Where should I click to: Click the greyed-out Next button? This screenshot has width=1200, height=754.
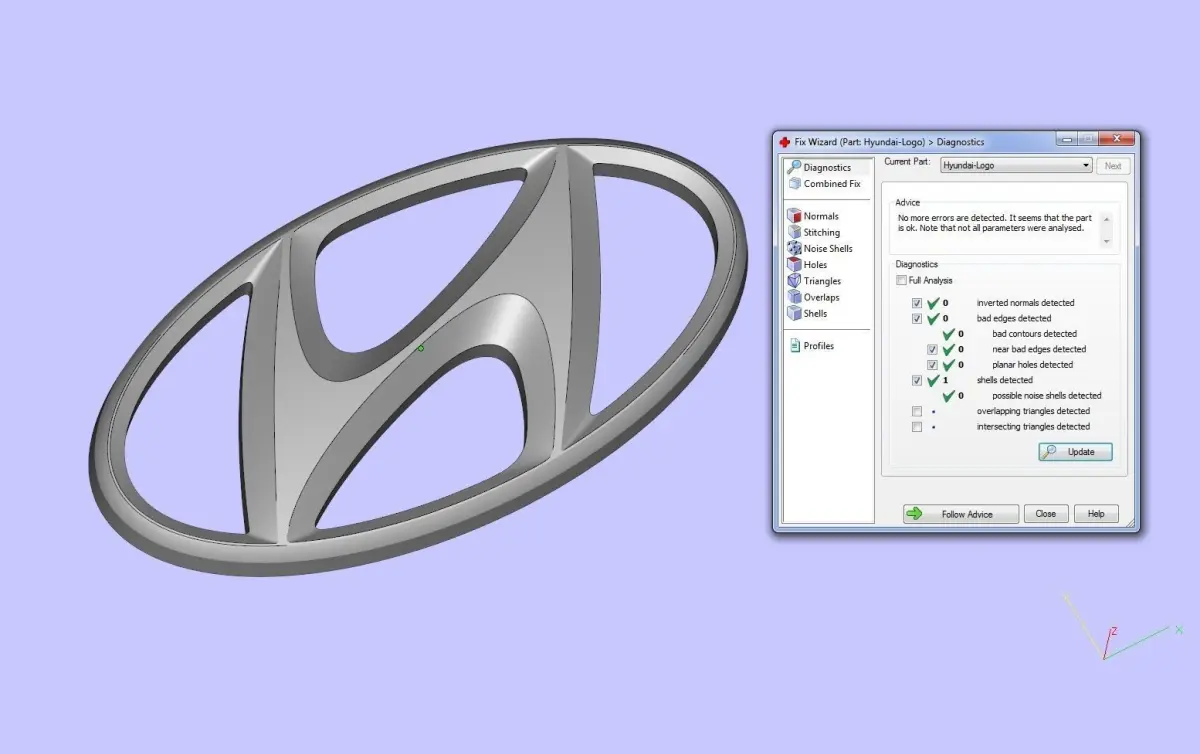click(x=1113, y=166)
